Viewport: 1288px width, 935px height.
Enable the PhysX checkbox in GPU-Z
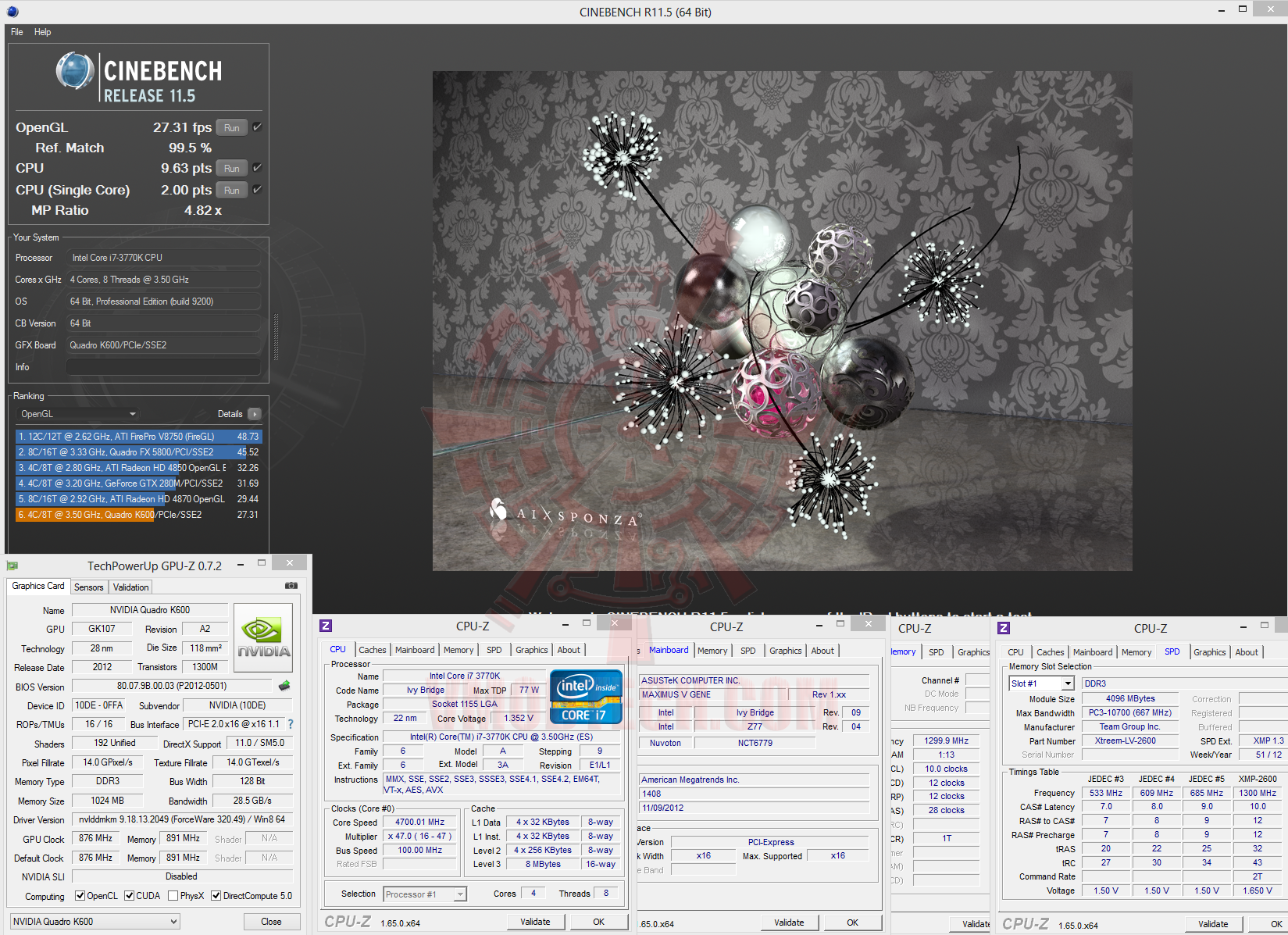coord(173,896)
